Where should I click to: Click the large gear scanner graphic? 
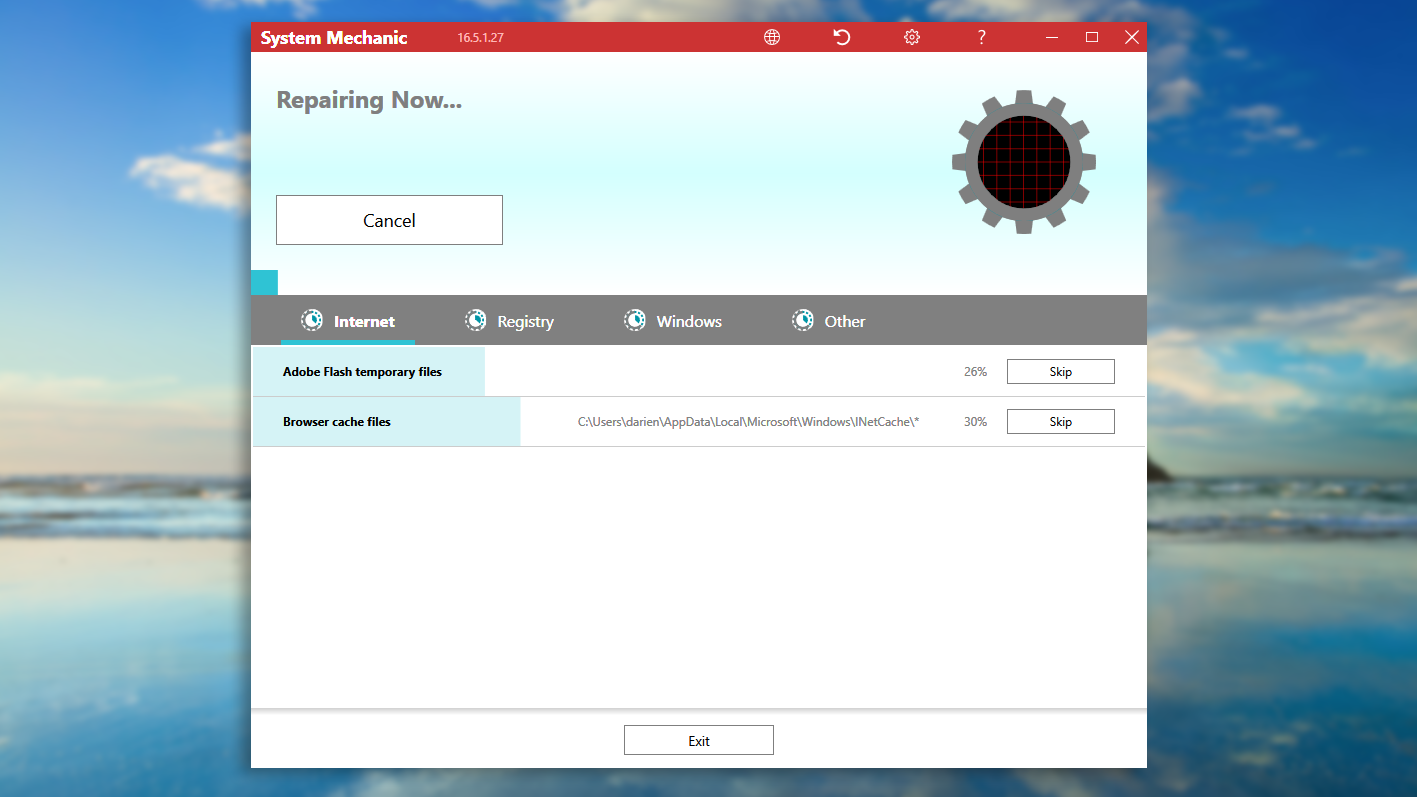[x=1023, y=161]
